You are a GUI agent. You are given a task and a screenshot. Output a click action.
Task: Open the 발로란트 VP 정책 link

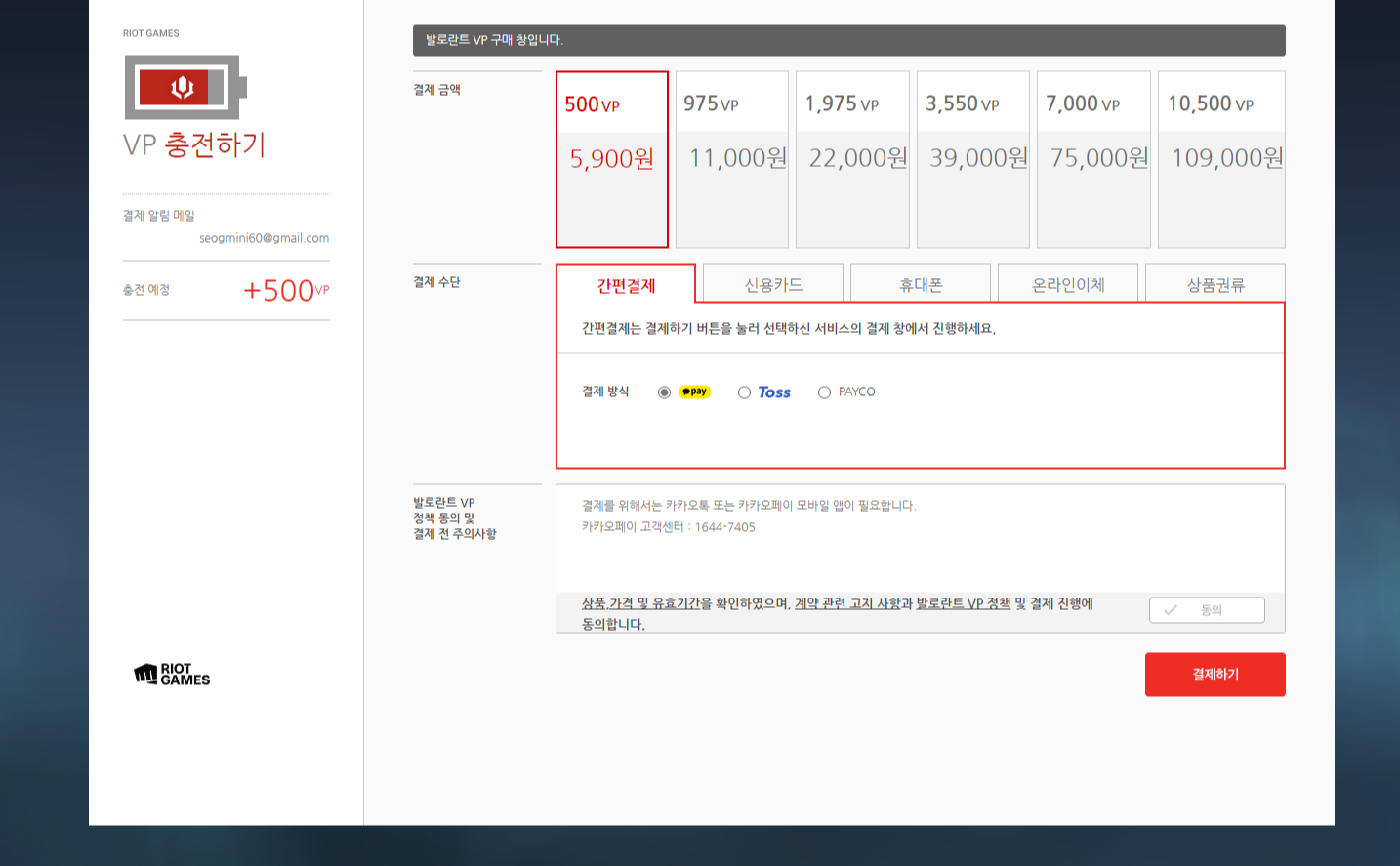coord(963,603)
